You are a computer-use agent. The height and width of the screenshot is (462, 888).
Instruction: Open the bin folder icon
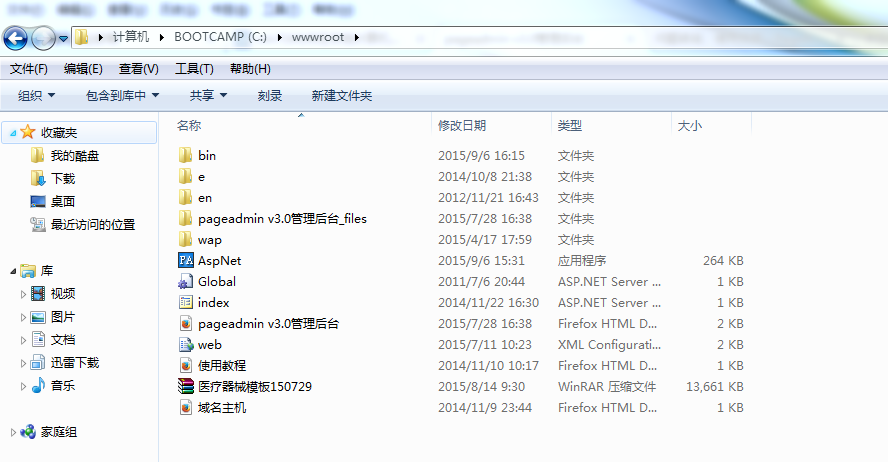(185, 156)
